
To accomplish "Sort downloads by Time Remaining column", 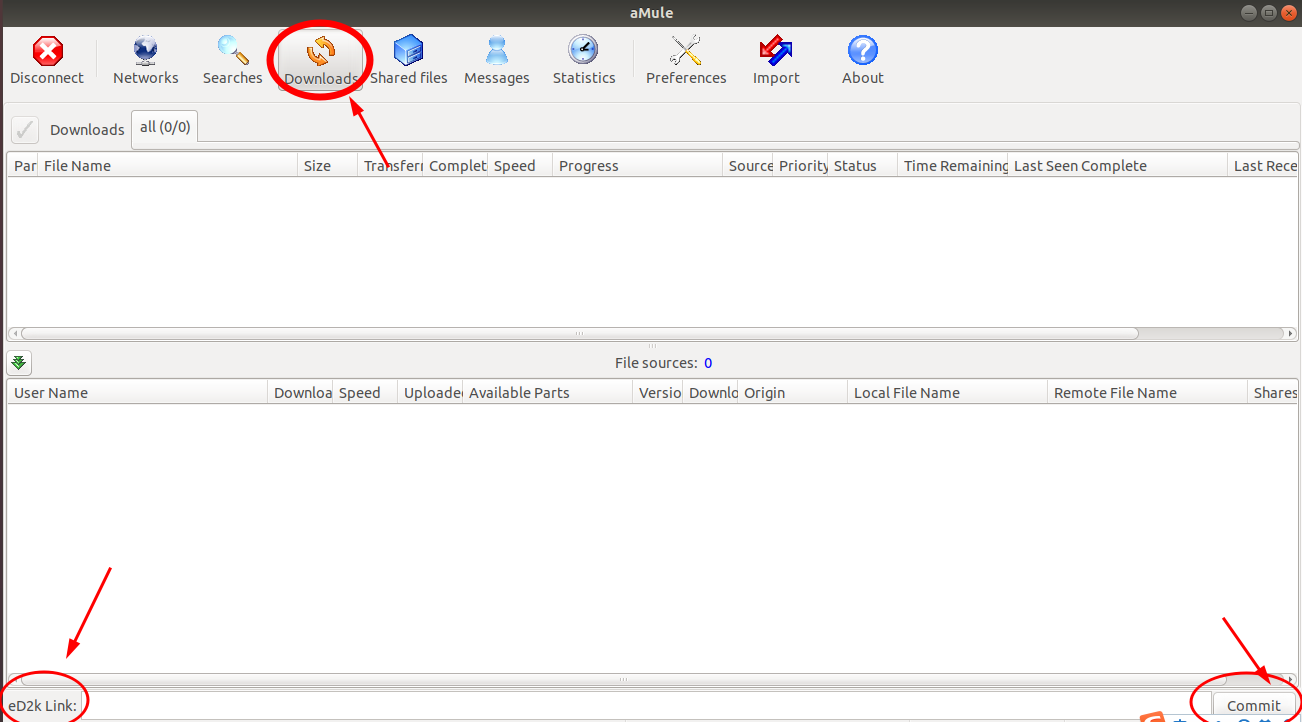I will pyautogui.click(x=953, y=166).
